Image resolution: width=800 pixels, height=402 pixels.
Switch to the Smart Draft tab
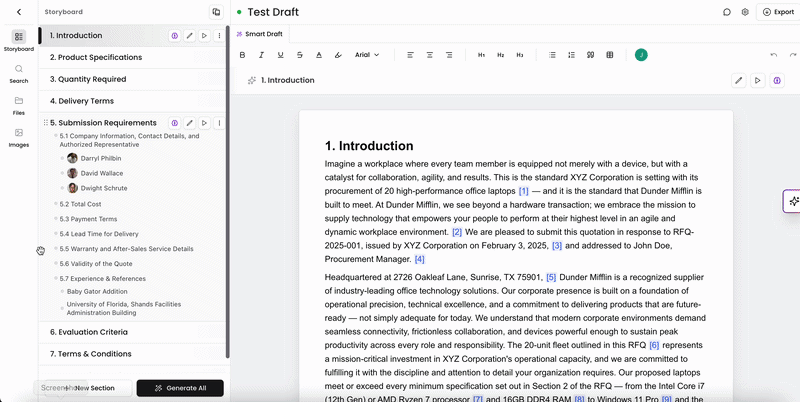tap(260, 34)
